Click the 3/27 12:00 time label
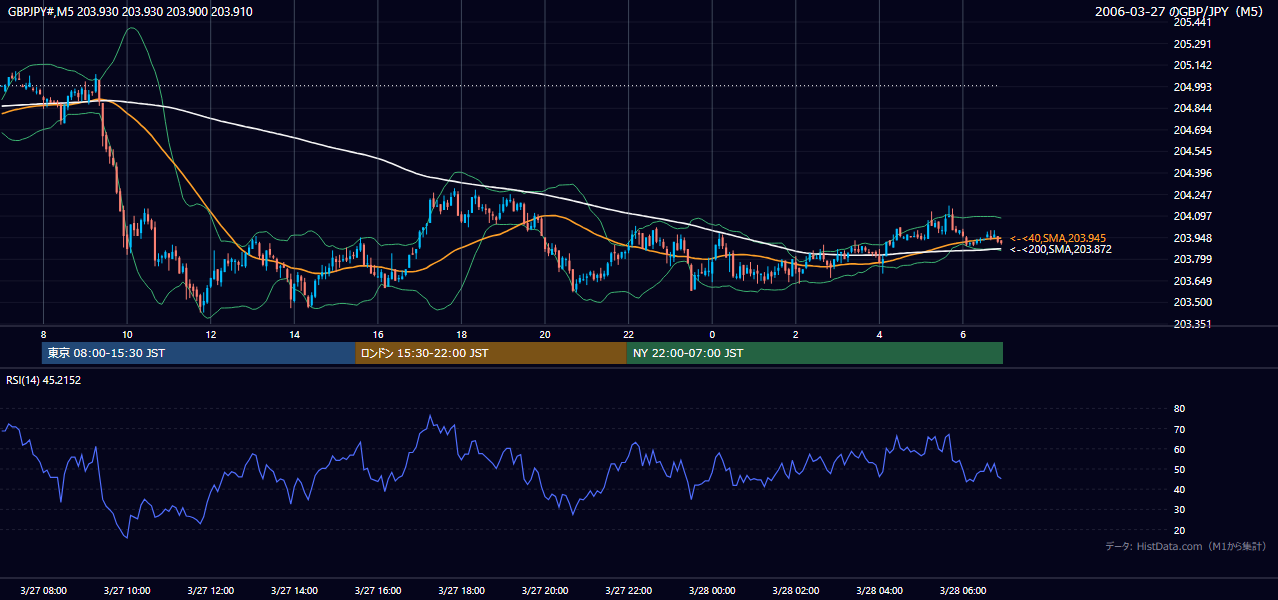Screen dimensions: 1278x600 click(210, 591)
